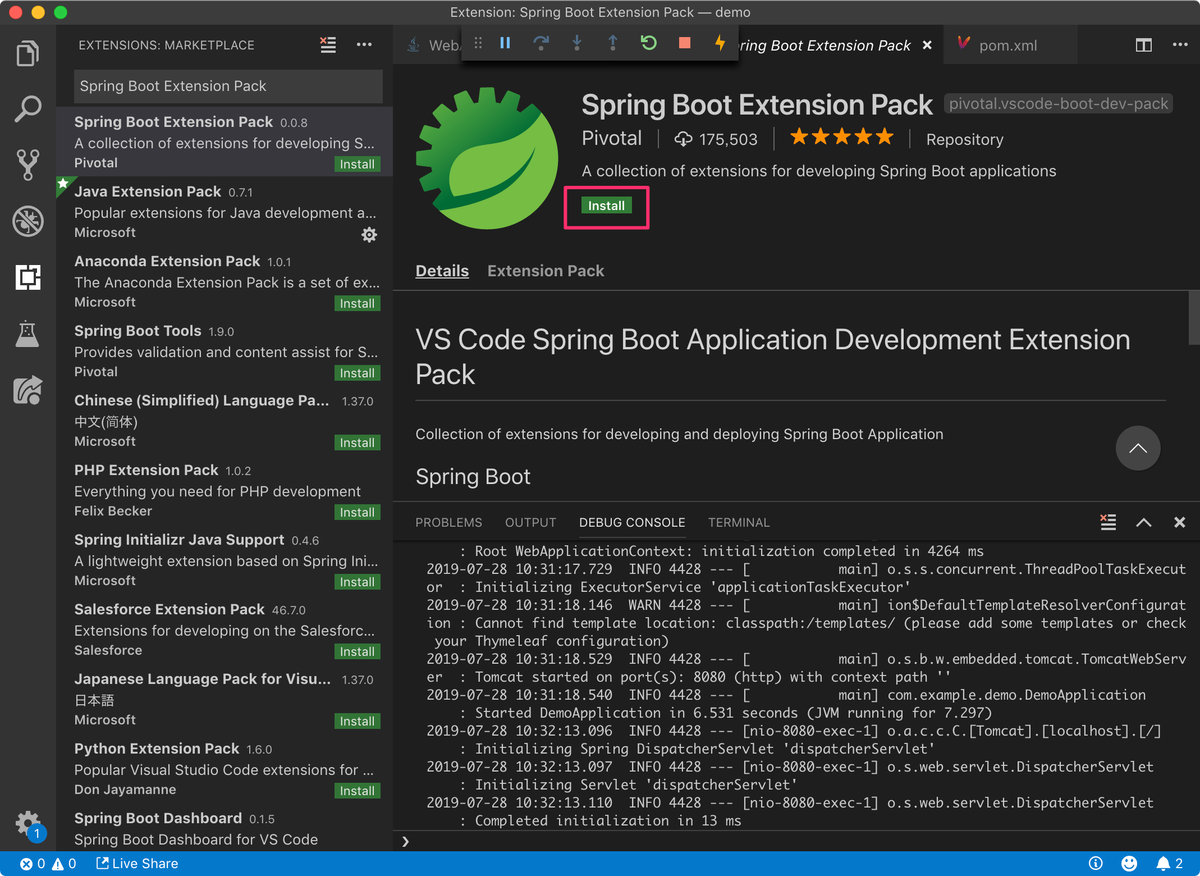
Task: Stop the debug session
Action: [x=685, y=43]
